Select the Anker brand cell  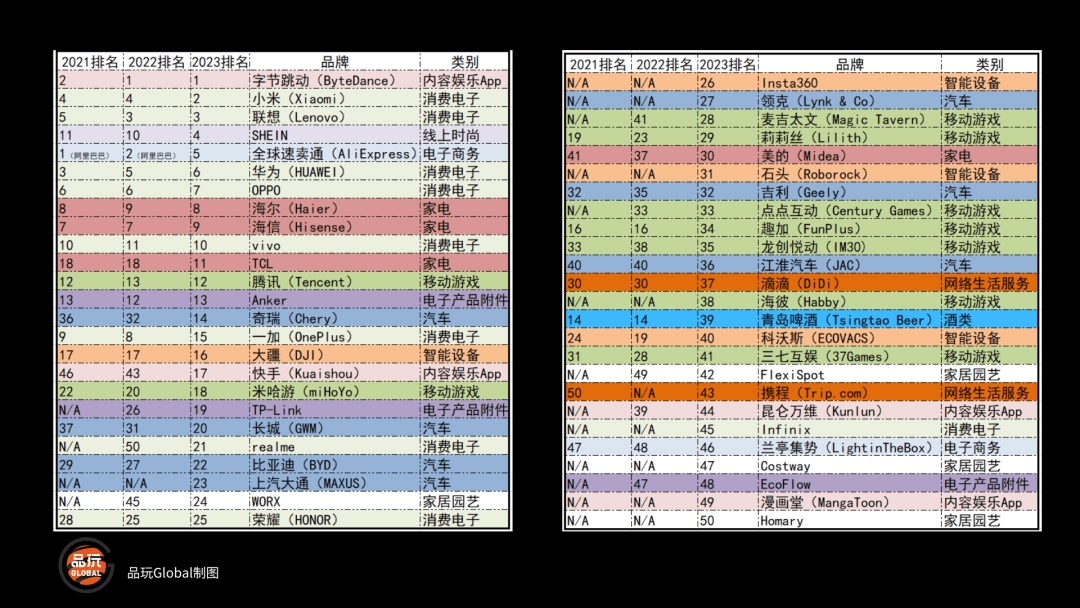[x=335, y=300]
